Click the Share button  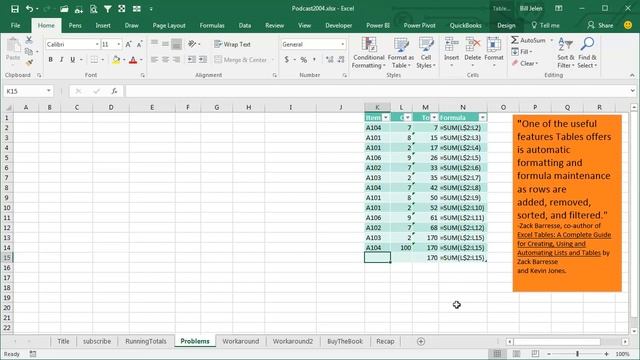click(600, 25)
